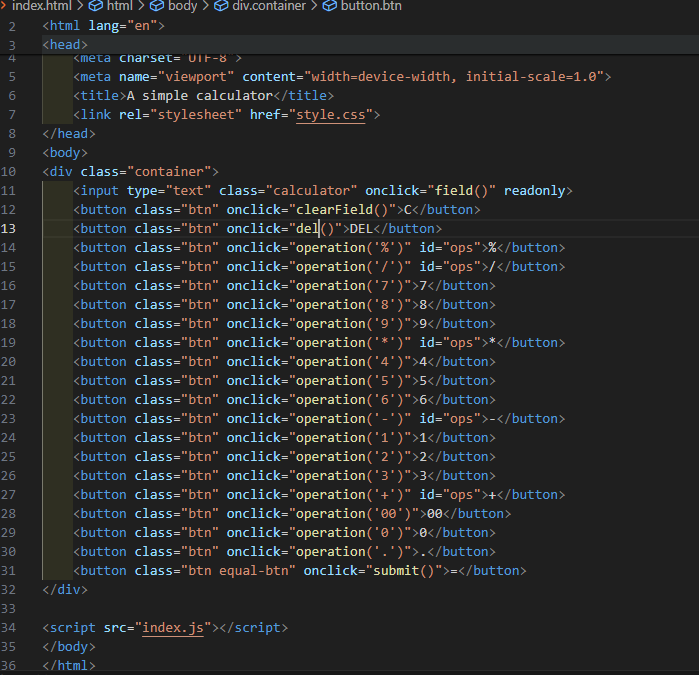This screenshot has width=699, height=675.
Task: Click the opening <body> tag on line 9
Action: [x=65, y=153]
